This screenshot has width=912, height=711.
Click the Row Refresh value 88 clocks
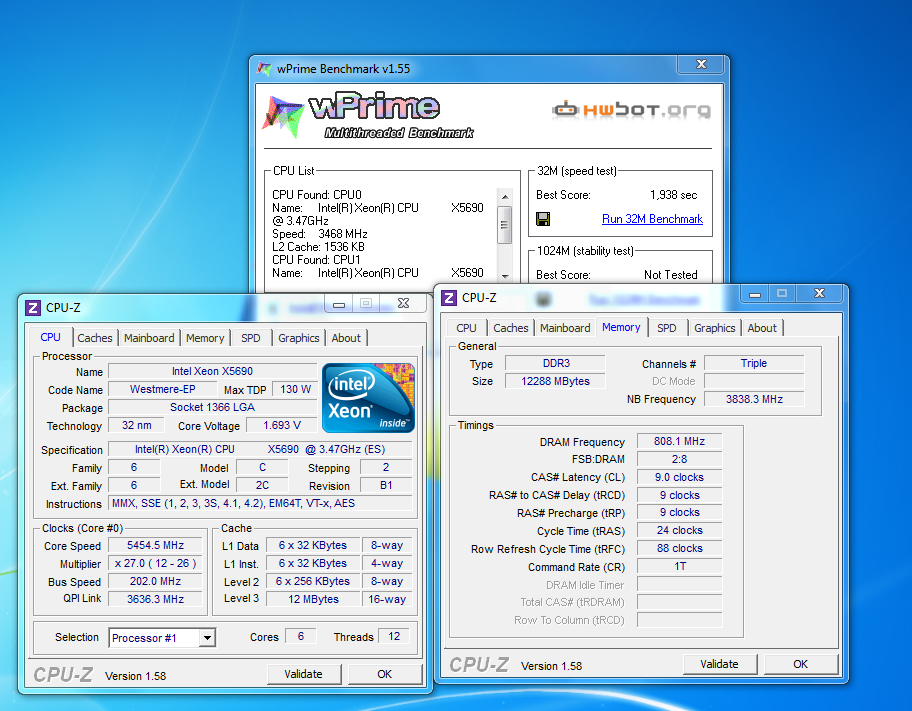(x=679, y=549)
